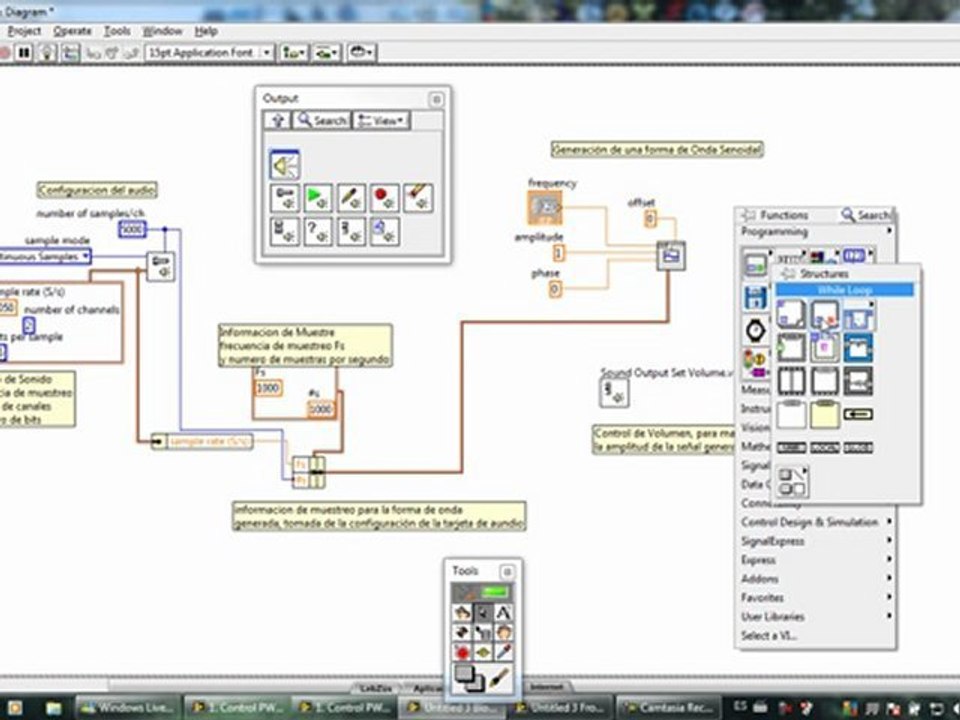Viewport: 960px width, 720px height.
Task: Pin the Tools palette with thumbtack
Action: tap(507, 572)
